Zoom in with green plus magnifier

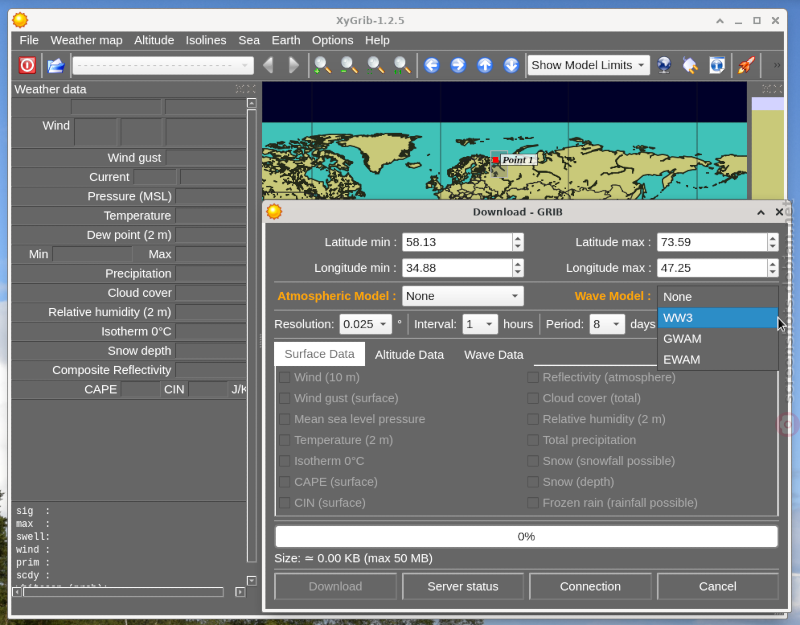coord(322,65)
